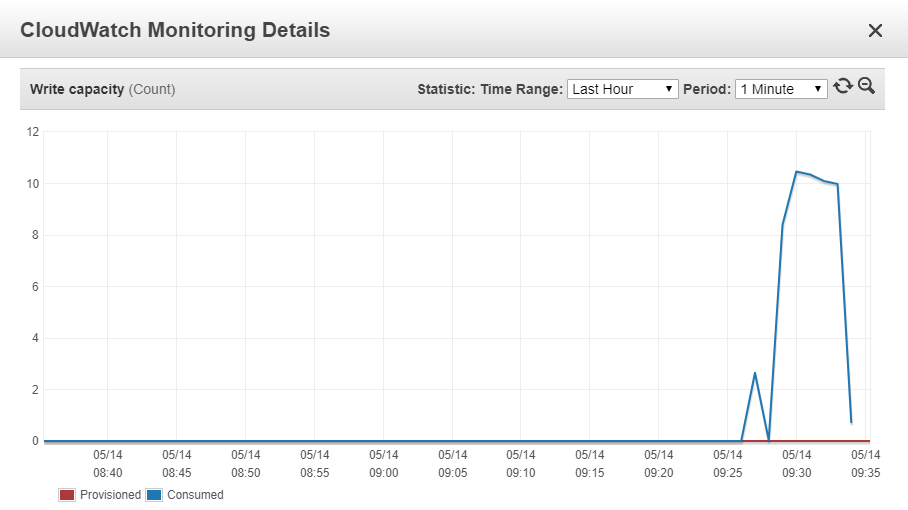Click the CloudWatch Monitoring Details title
908x510 pixels.
click(x=175, y=30)
